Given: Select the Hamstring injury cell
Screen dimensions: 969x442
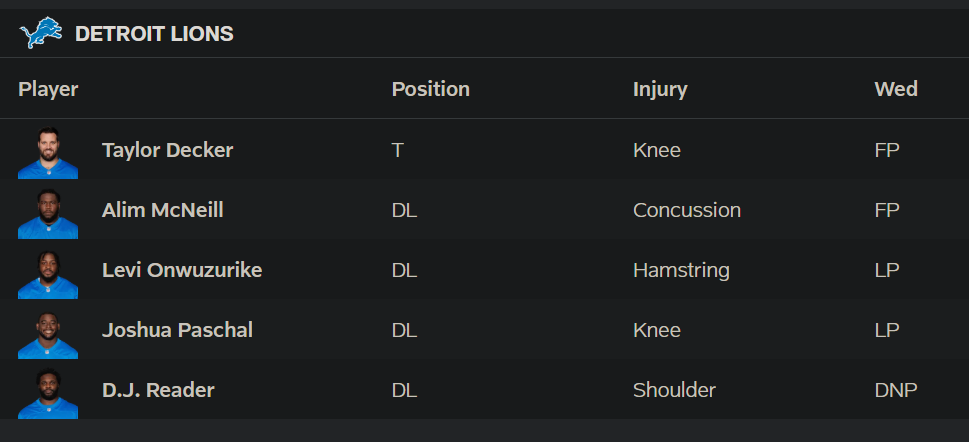Looking at the screenshot, I should click(681, 270).
